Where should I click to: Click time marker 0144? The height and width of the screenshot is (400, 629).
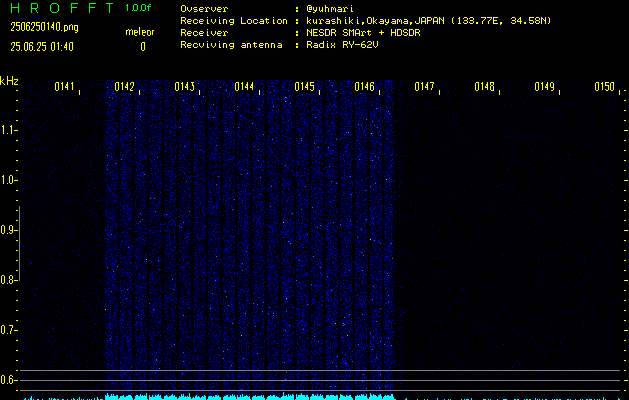coord(244,86)
